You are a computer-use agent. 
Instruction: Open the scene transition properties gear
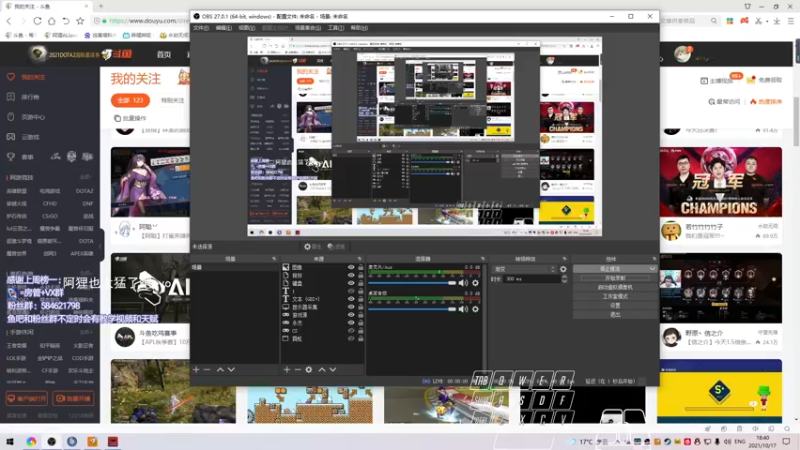563,269
